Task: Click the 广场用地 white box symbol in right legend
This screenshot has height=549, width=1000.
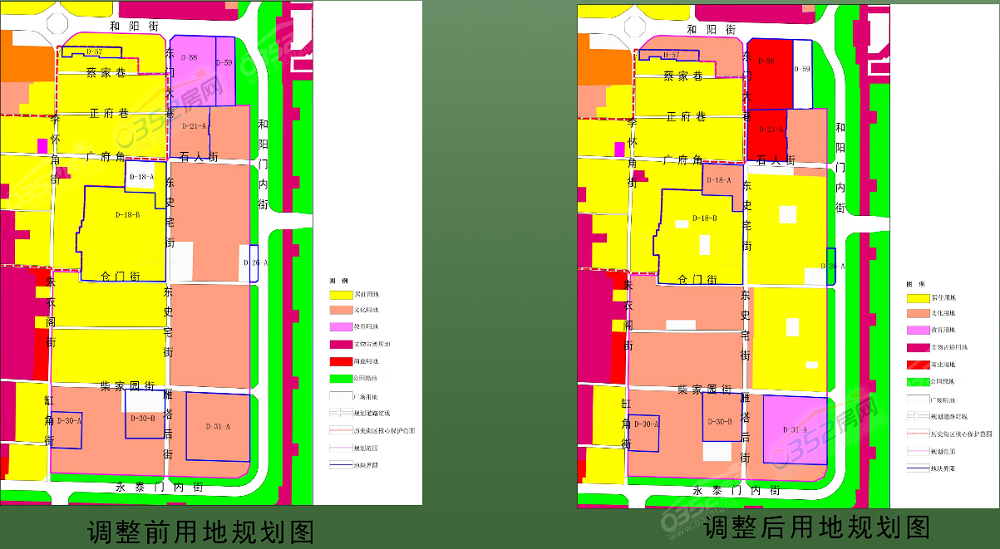Action: tap(919, 399)
